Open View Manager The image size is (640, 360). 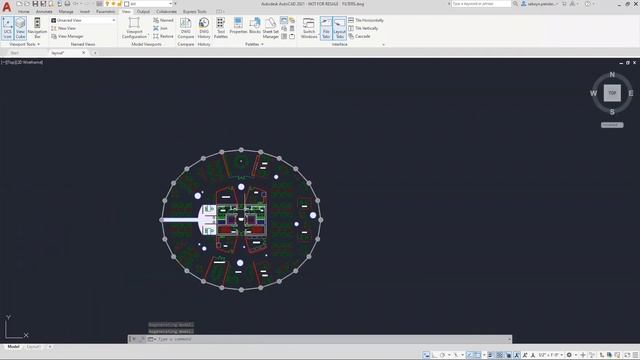(x=67, y=36)
